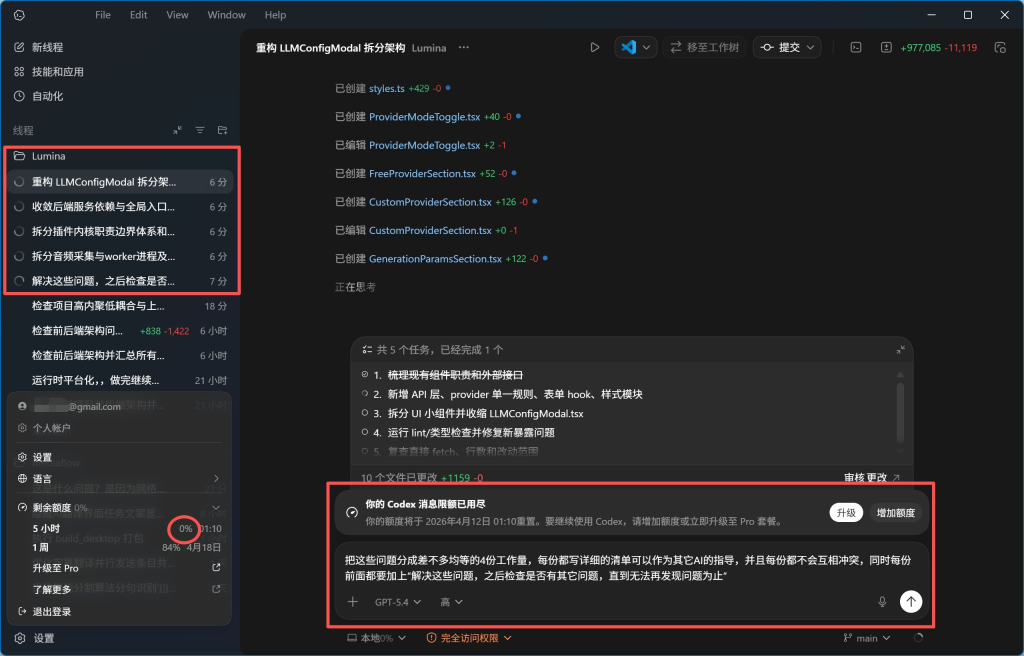Click the plus icon to attach content
1024x656 pixels.
click(351, 601)
